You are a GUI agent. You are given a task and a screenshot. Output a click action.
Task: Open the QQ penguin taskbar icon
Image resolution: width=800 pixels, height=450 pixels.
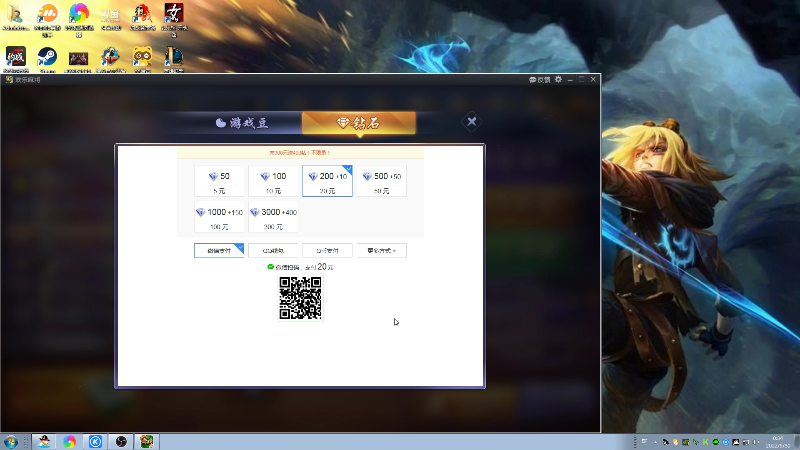[44, 441]
